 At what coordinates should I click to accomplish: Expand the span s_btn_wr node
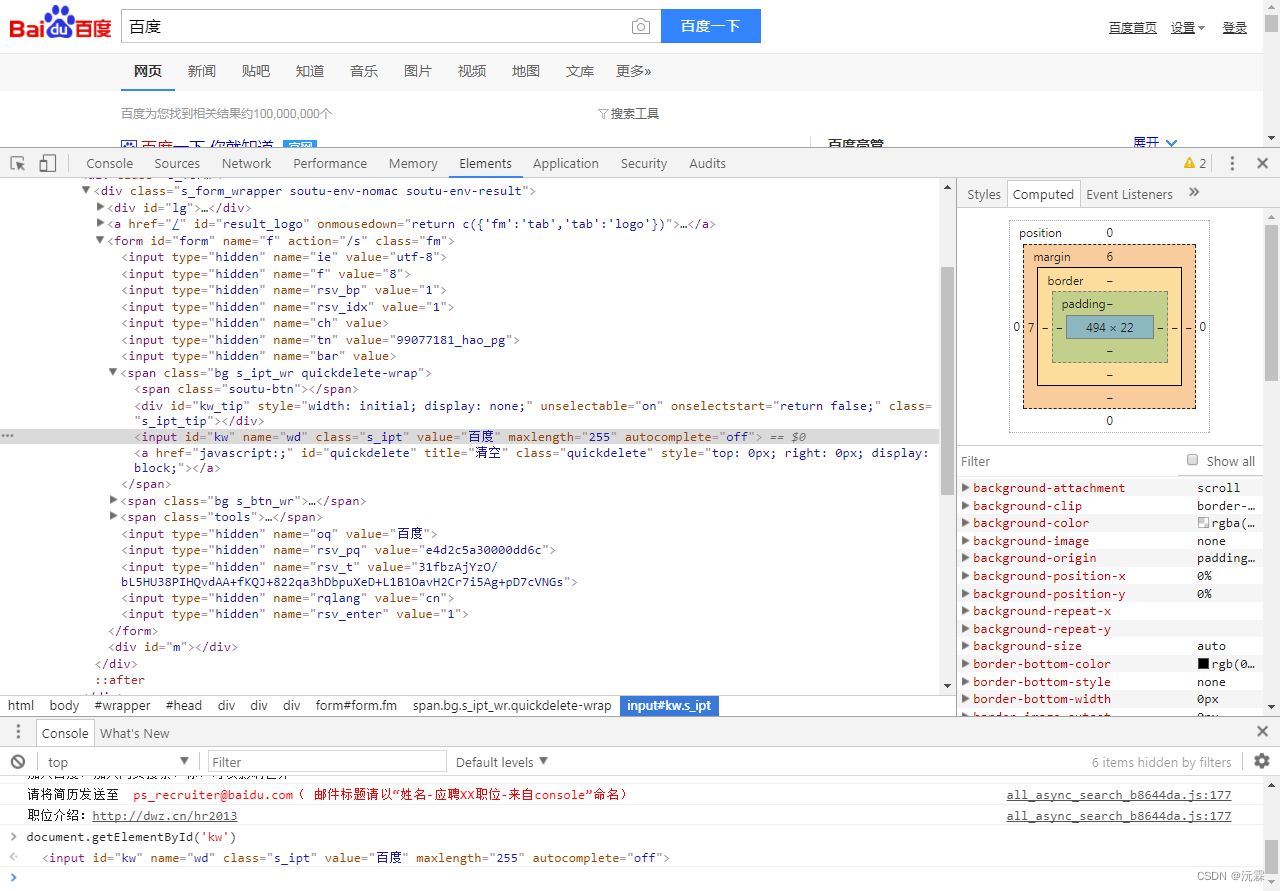point(113,501)
